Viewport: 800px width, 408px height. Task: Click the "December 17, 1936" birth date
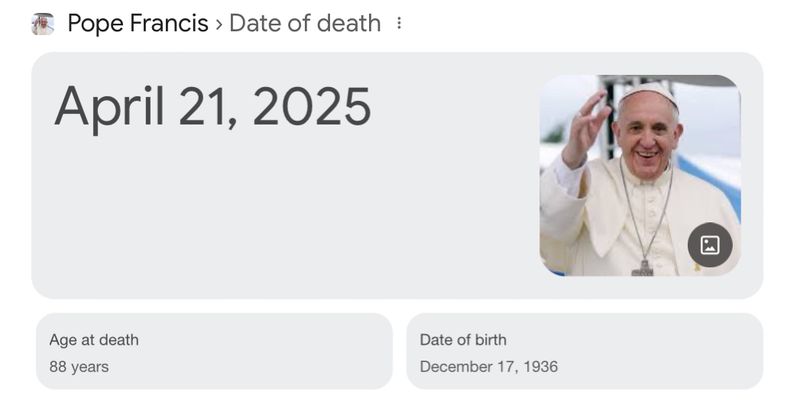[x=489, y=367]
